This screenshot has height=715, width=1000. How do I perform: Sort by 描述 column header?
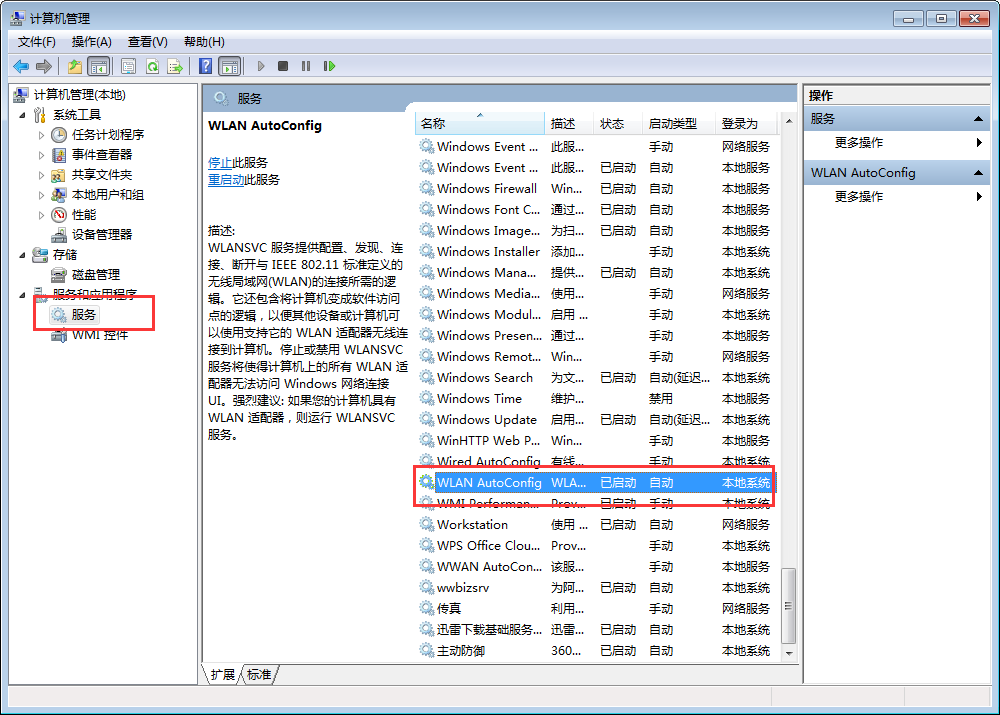point(569,123)
